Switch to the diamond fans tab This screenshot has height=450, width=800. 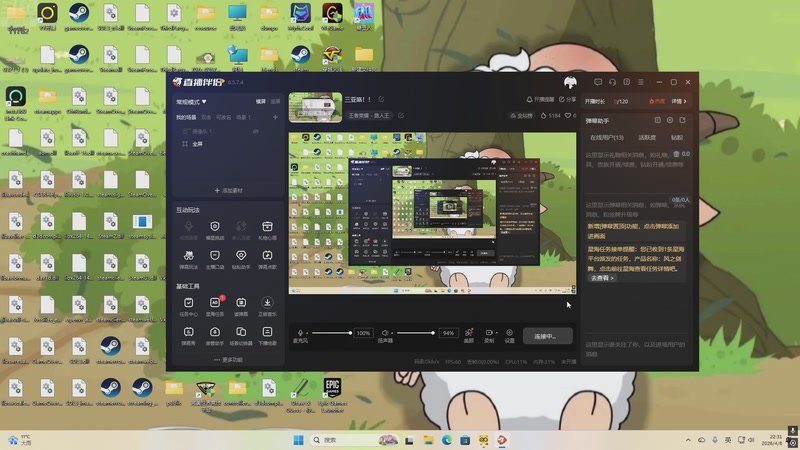click(x=677, y=137)
